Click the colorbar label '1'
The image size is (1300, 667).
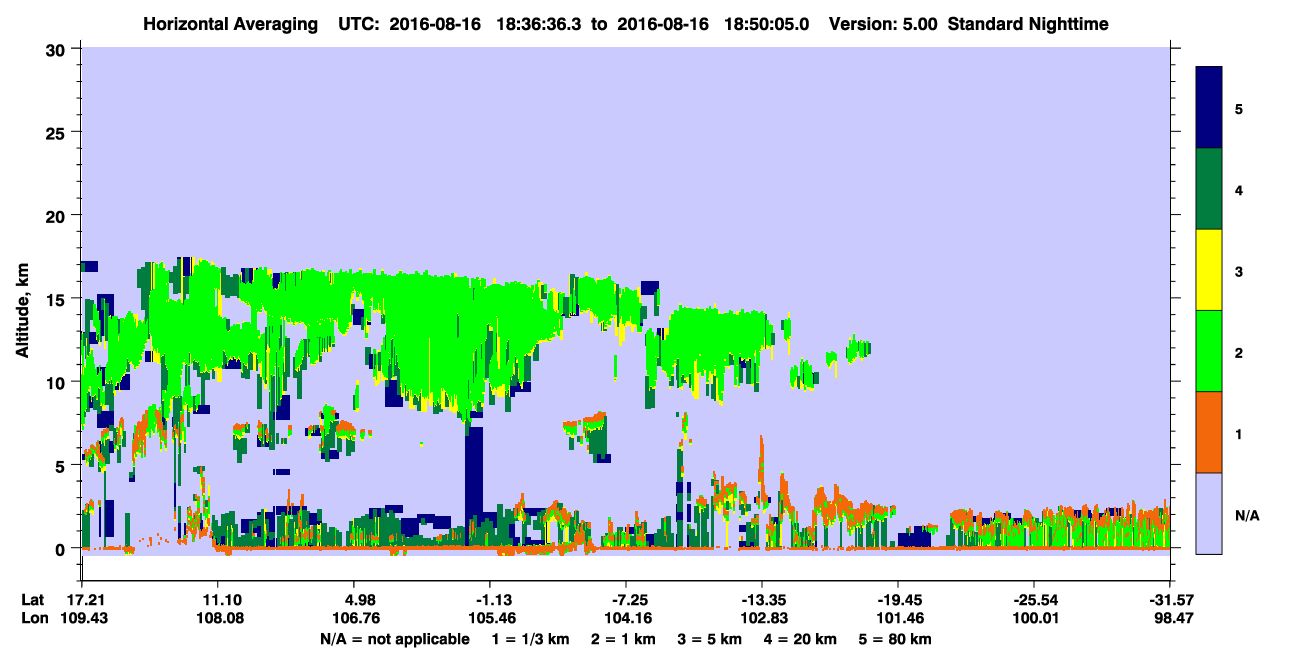(x=1239, y=434)
